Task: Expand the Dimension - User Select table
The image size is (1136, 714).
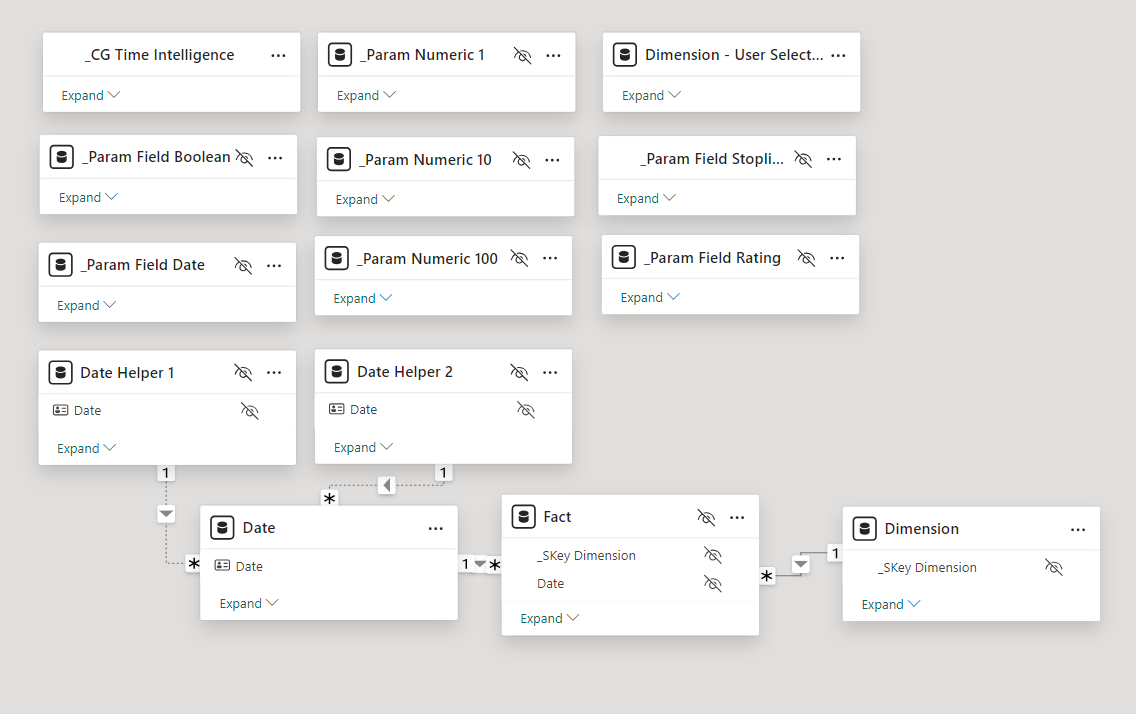Action: tap(651, 96)
